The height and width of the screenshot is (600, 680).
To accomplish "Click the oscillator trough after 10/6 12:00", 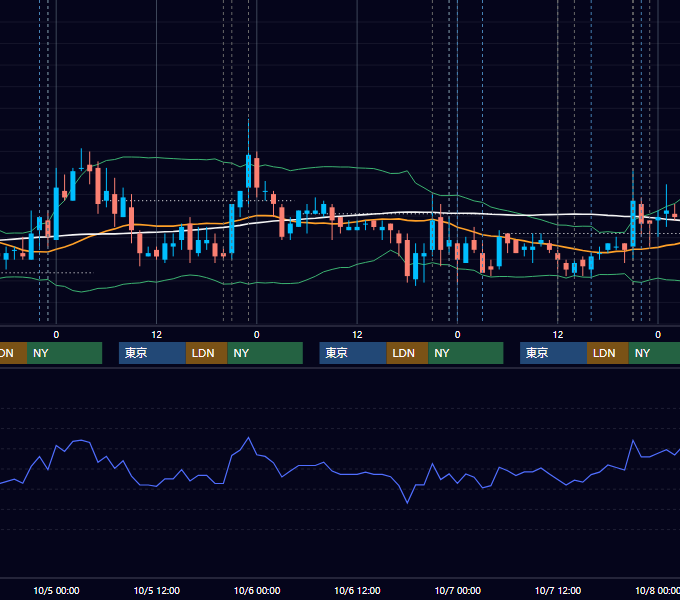I will point(407,503).
